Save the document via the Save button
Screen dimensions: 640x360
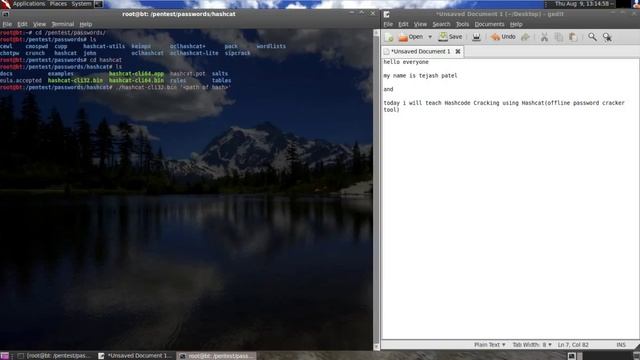(451, 37)
